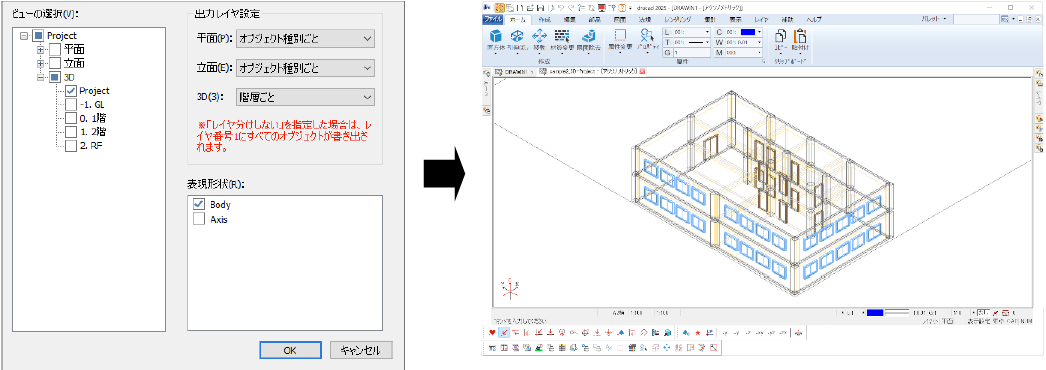
Task: Open the 平面(P) output layer dropdown
Action: tap(306, 39)
